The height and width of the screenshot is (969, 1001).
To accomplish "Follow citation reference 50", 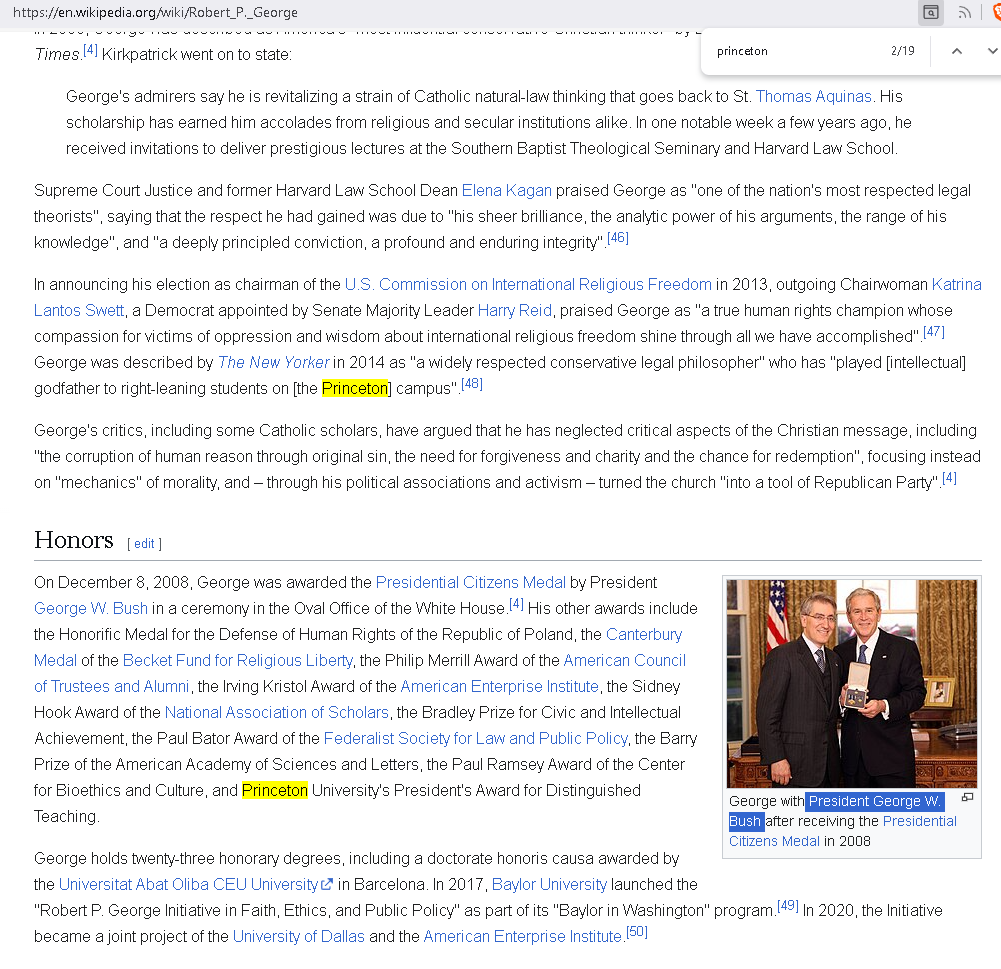I will click(636, 932).
